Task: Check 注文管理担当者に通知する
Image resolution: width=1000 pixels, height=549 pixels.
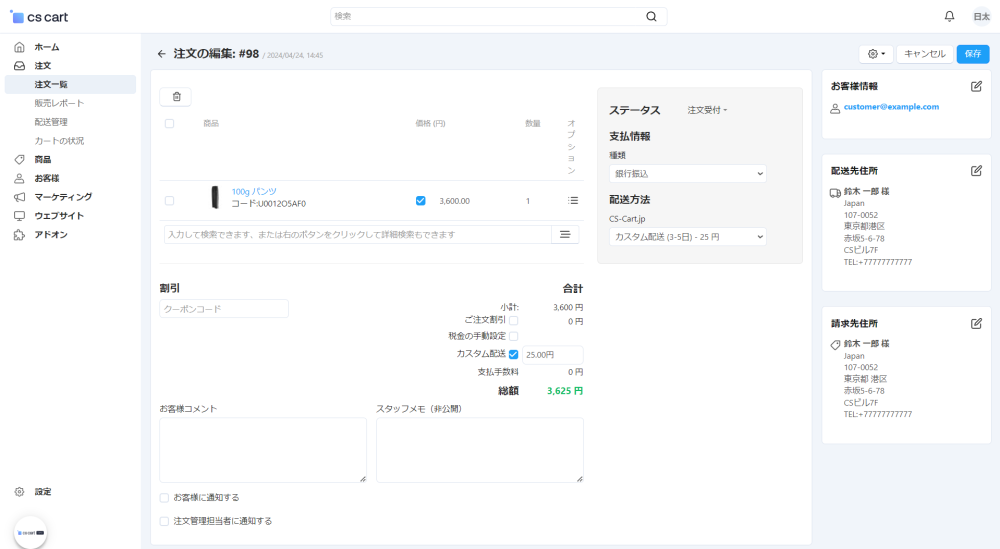Action: click(165, 521)
